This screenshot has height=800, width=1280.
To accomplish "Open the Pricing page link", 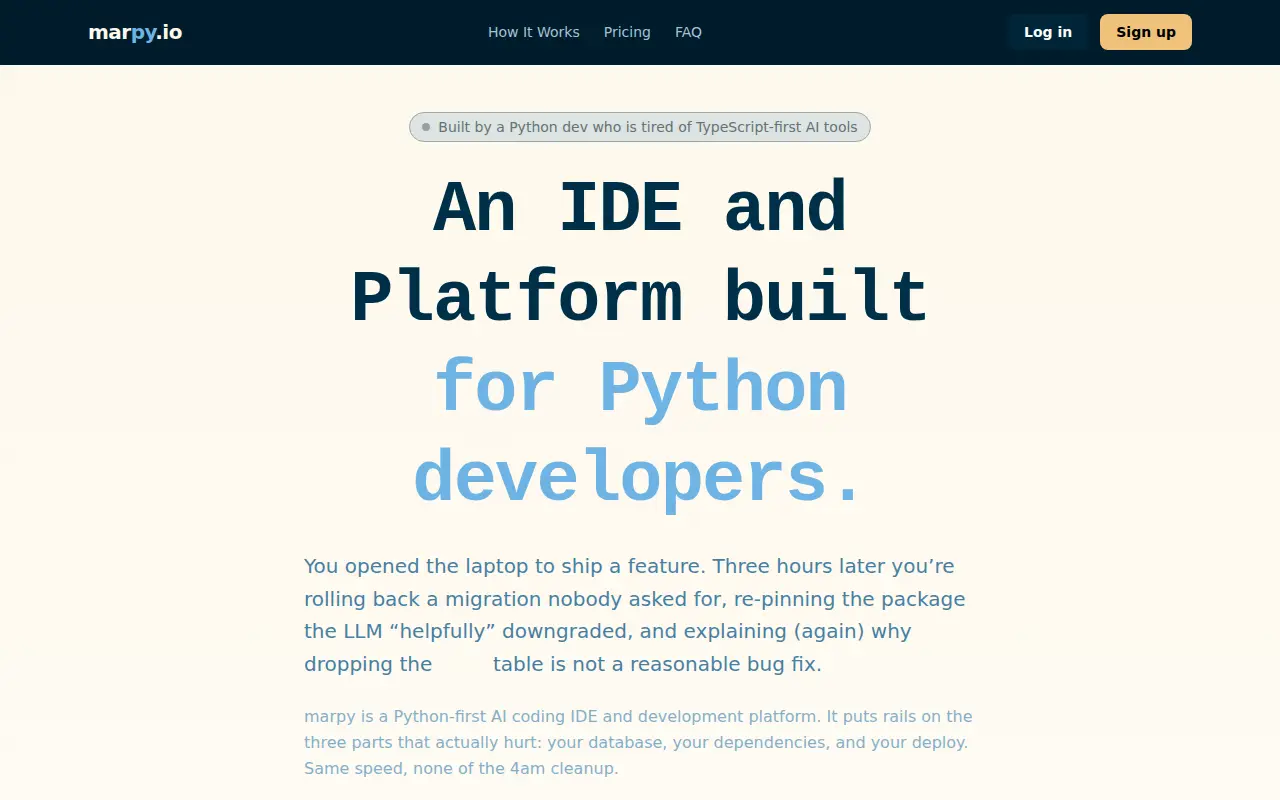I will [x=627, y=32].
